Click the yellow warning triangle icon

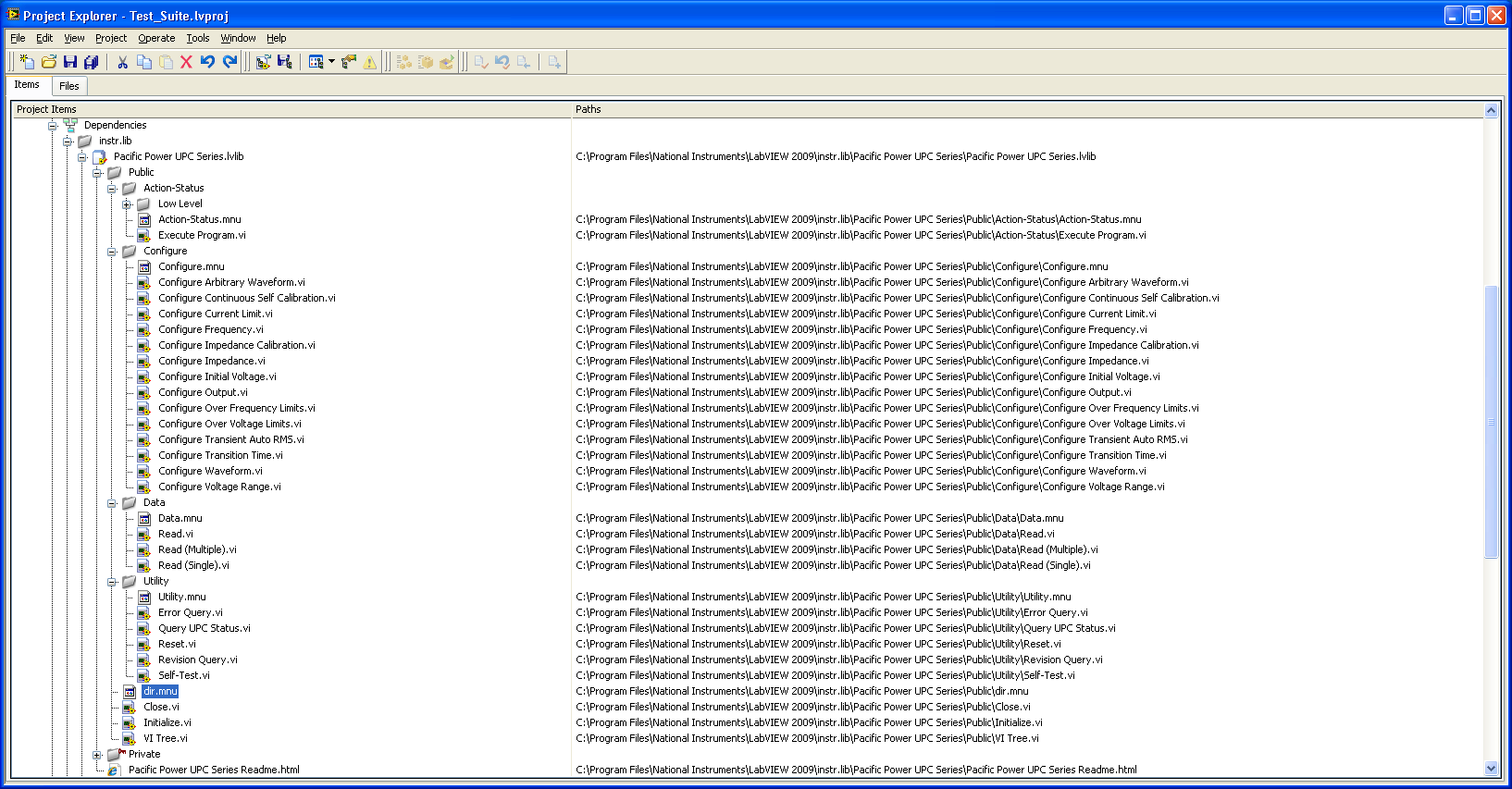pos(370,62)
